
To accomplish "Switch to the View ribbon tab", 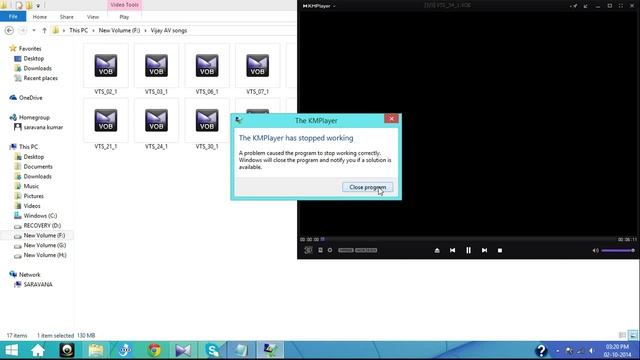I will 93,17.
